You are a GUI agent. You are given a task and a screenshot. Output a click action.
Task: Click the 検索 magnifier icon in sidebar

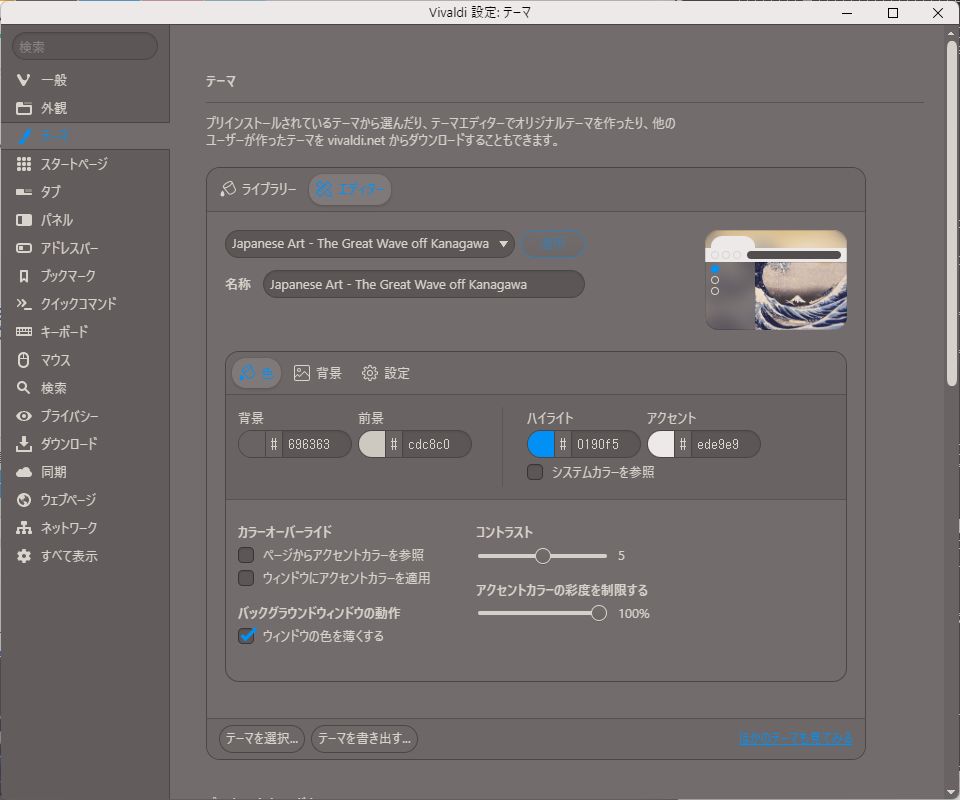(23, 388)
